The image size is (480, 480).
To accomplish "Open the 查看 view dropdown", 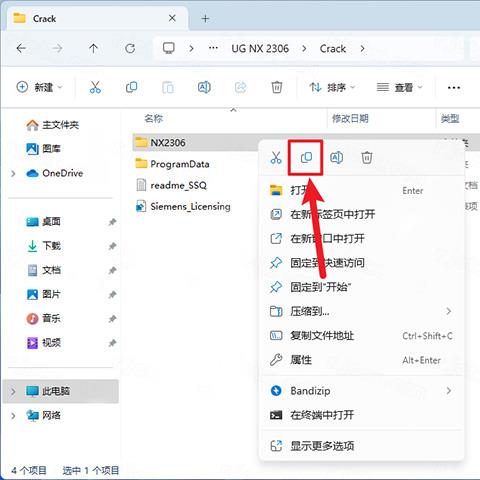I will (399, 87).
